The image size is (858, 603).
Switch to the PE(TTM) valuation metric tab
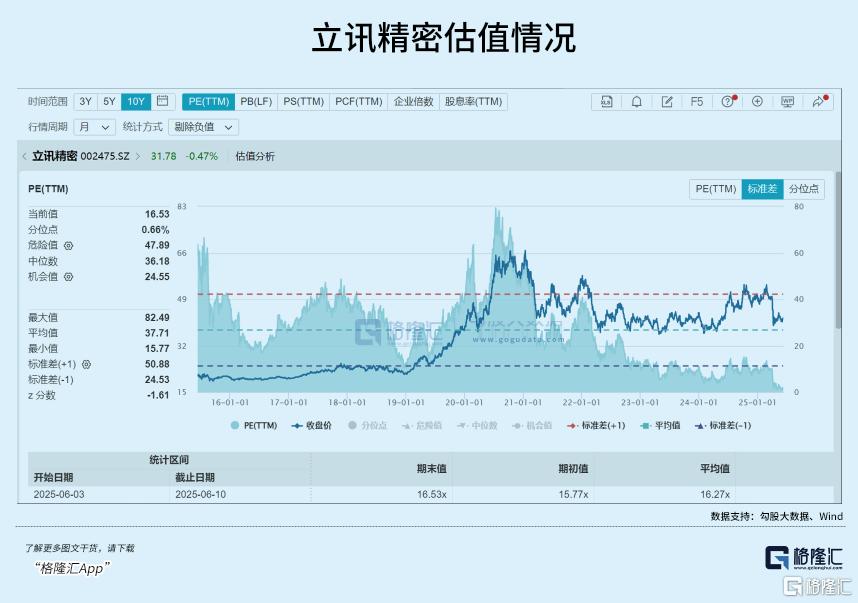(x=208, y=102)
